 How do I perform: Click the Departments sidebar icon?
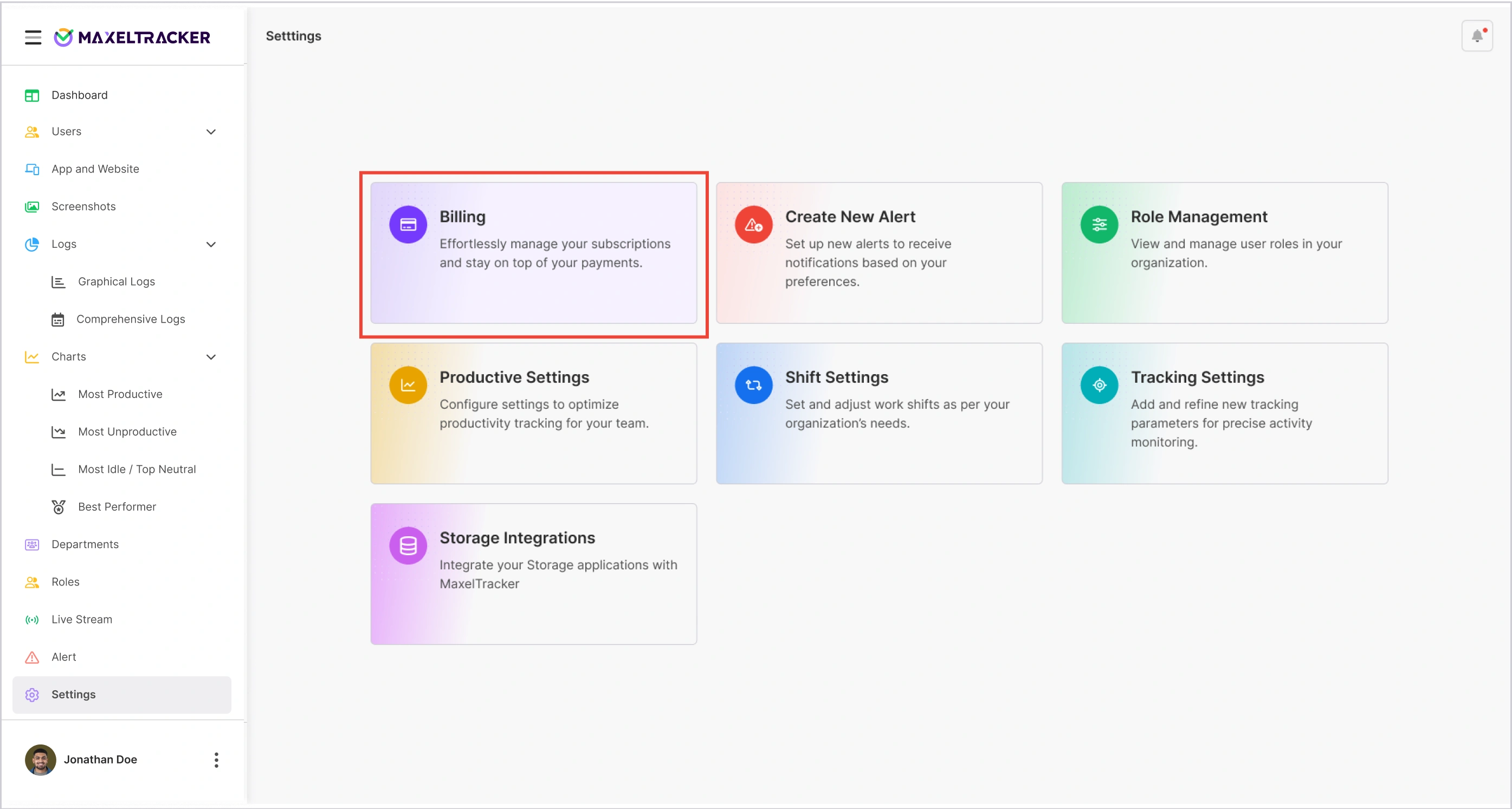31,545
